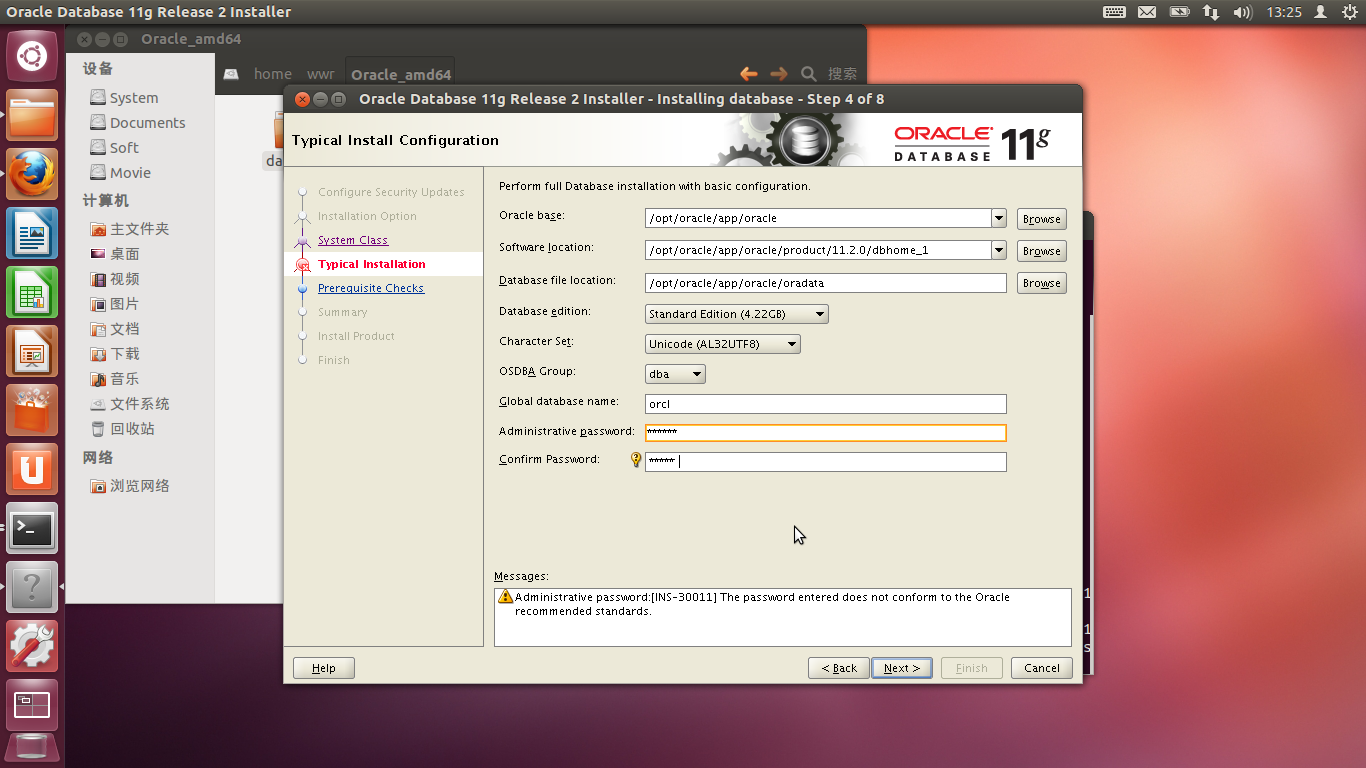Open the OSDBA Group dropdown

click(x=675, y=374)
